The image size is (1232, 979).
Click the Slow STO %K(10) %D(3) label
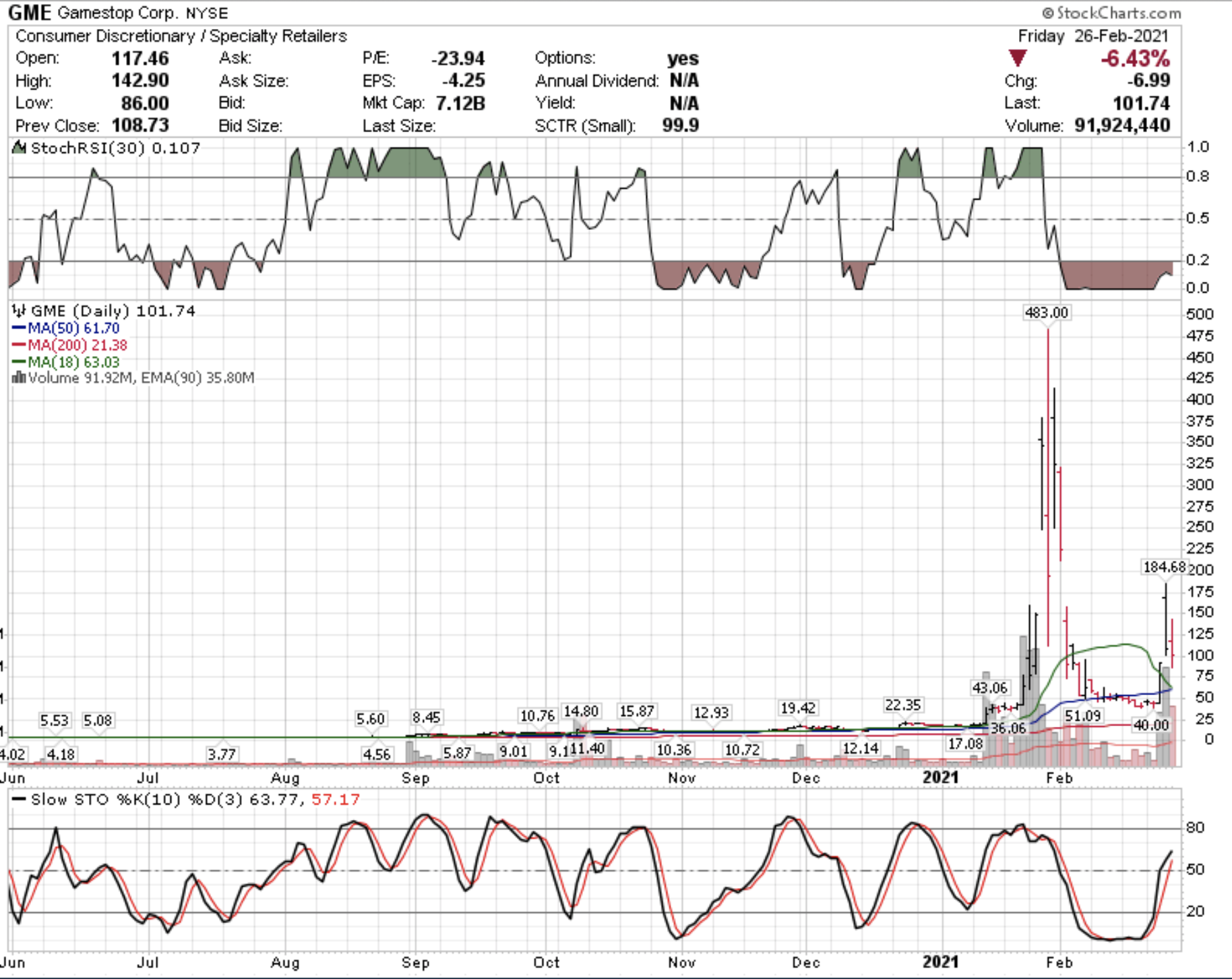tap(137, 800)
